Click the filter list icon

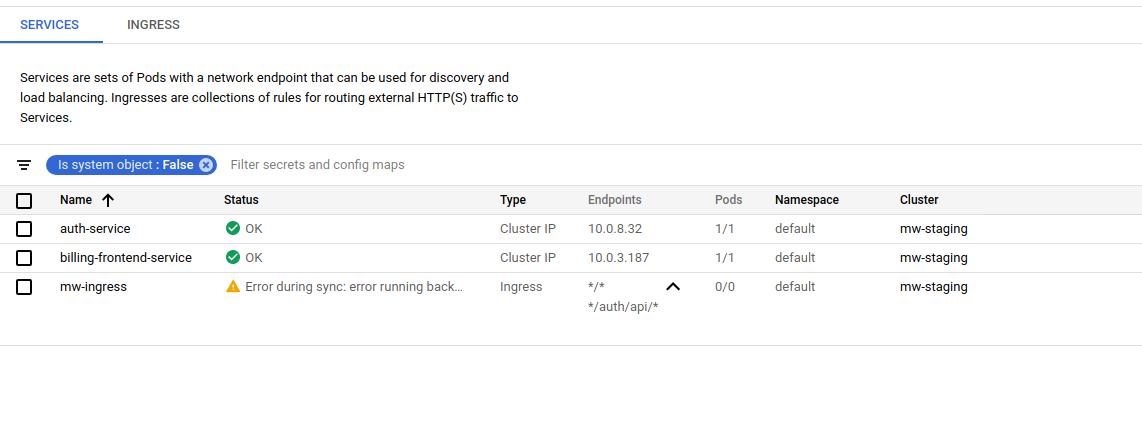(x=24, y=165)
